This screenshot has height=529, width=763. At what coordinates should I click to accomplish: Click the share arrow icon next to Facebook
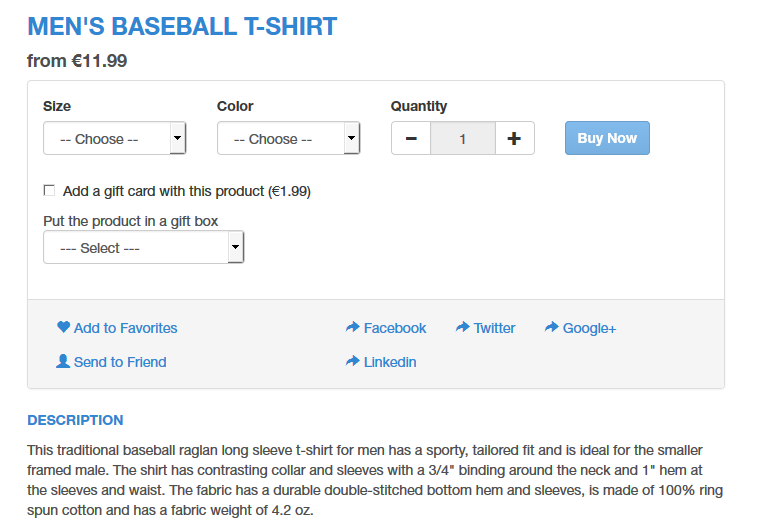[x=353, y=327]
